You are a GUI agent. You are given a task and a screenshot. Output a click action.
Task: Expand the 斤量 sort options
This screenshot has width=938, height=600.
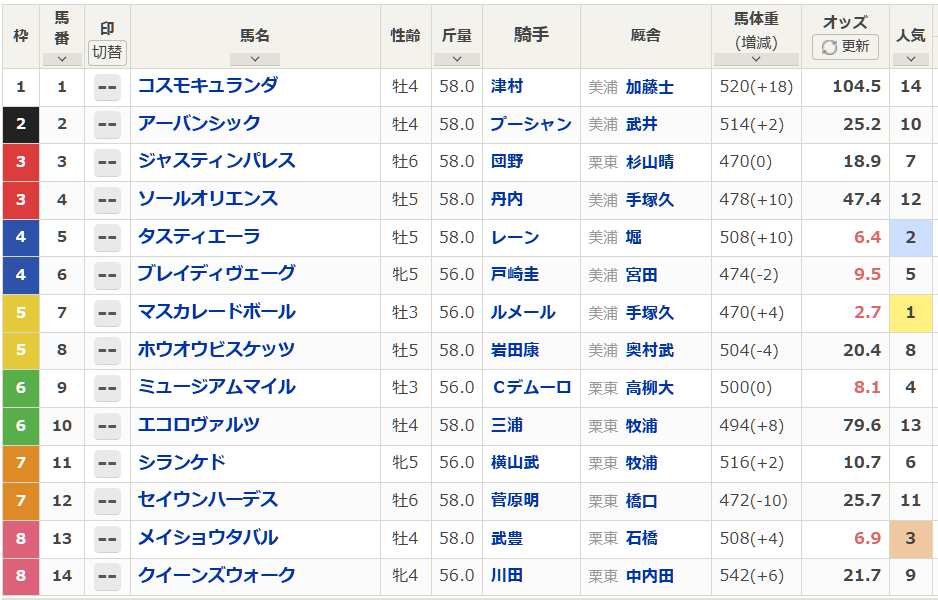click(x=456, y=56)
